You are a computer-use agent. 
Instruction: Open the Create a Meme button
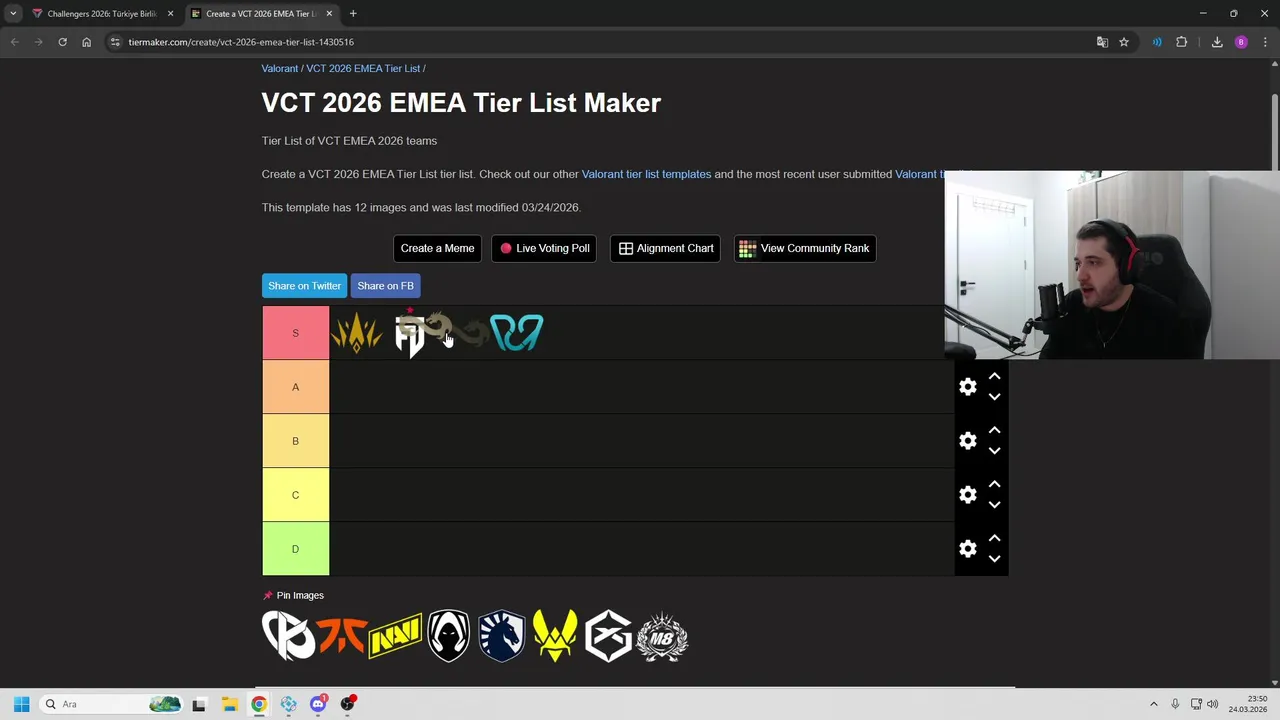(437, 248)
